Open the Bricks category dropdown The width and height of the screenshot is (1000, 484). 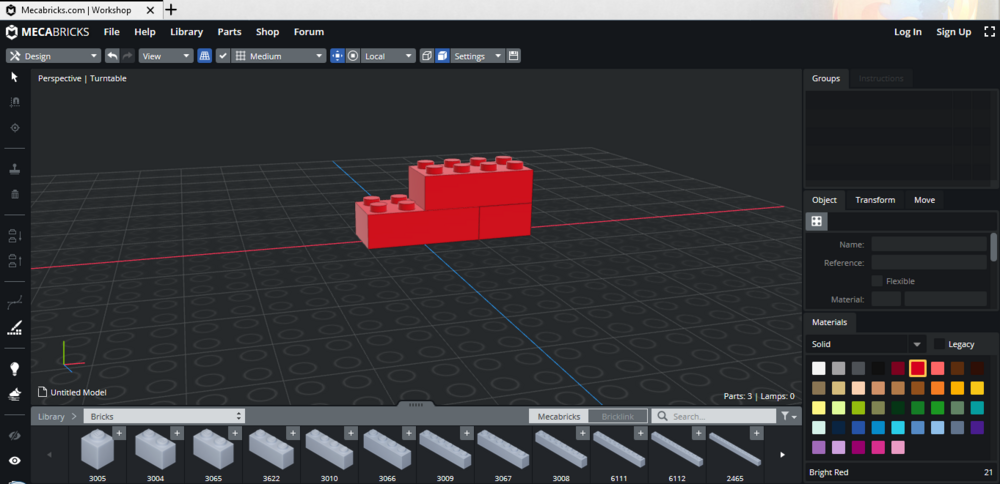tap(164, 416)
